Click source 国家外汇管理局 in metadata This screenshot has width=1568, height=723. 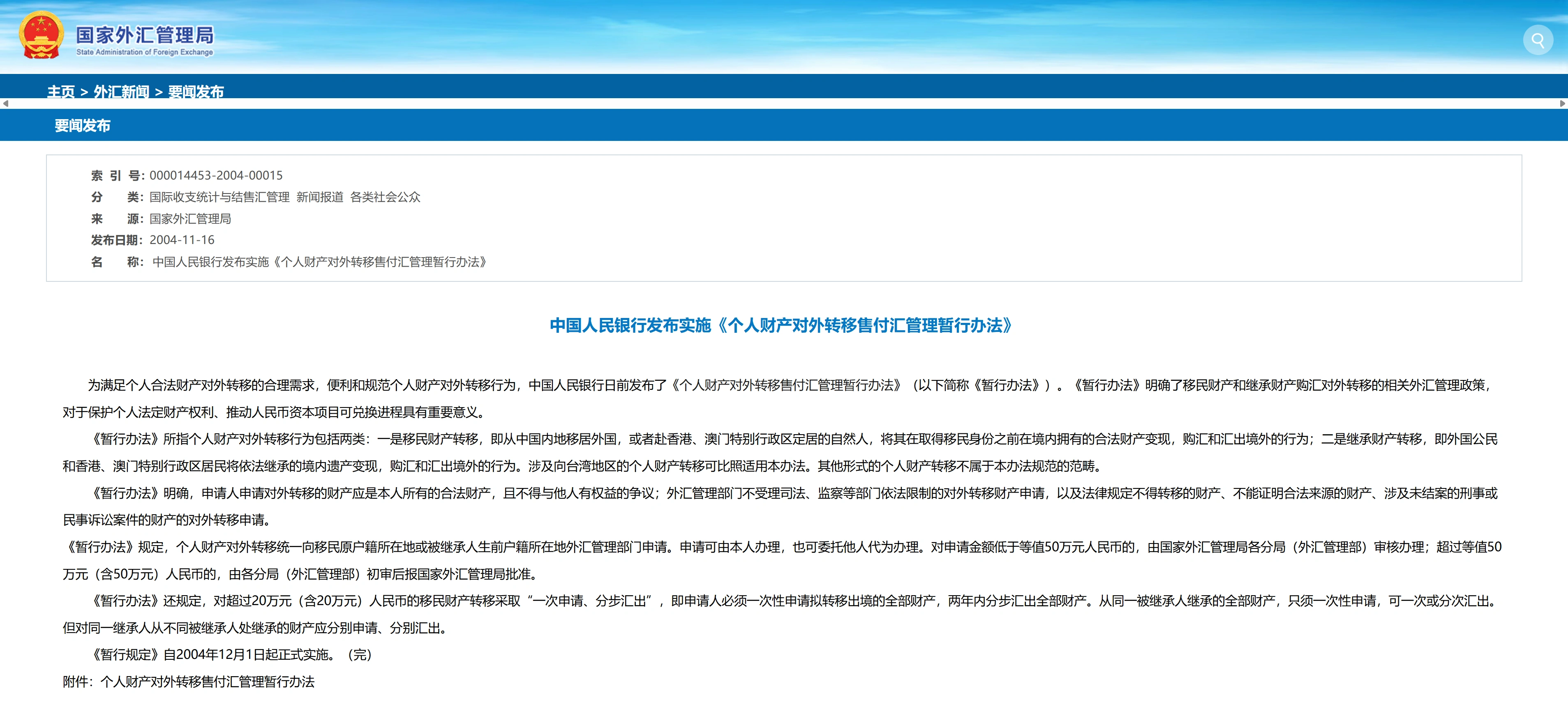(191, 219)
